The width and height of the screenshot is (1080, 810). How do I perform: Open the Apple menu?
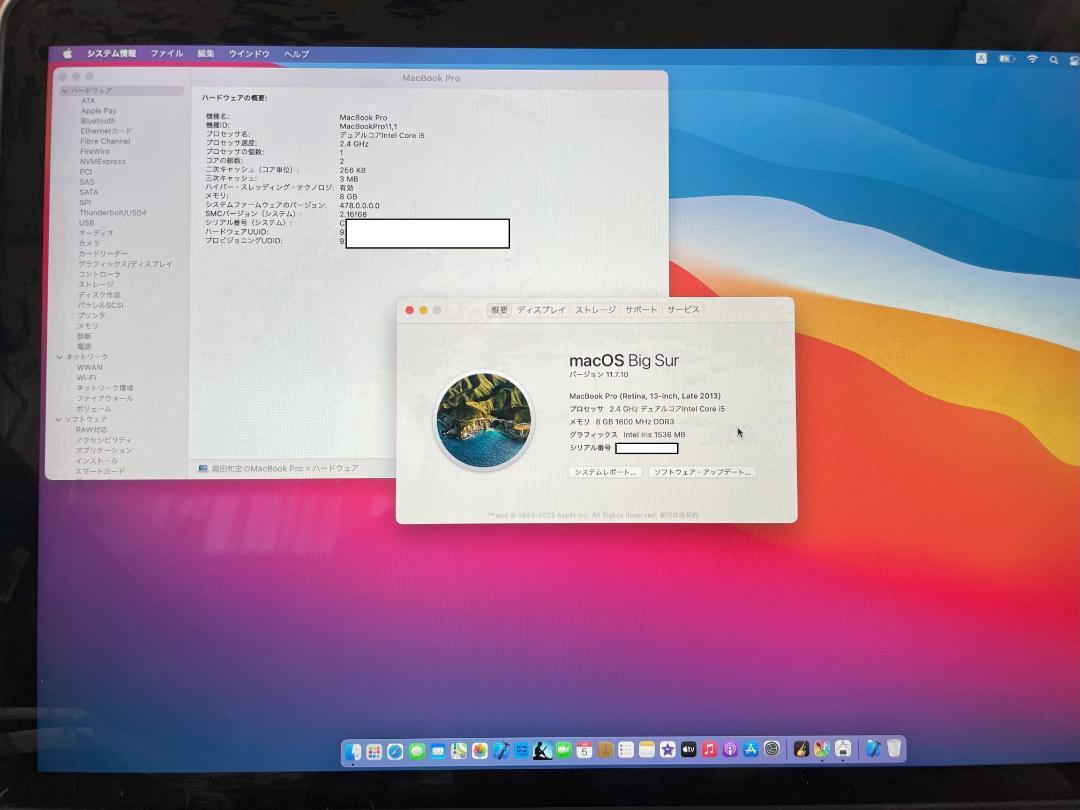point(68,53)
